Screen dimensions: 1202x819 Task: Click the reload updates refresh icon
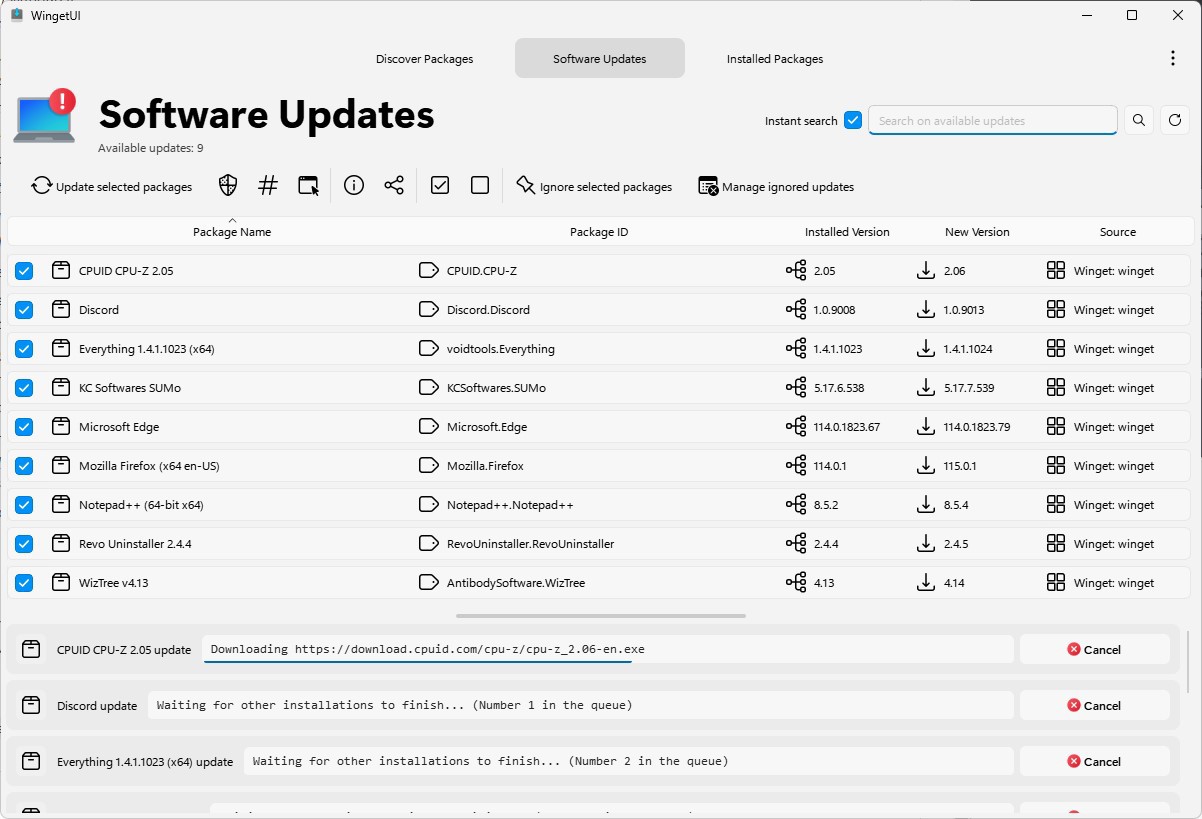[x=1175, y=121]
